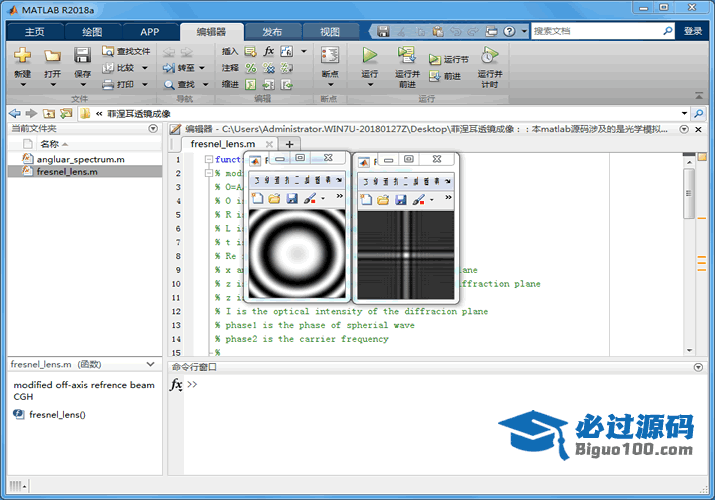Open the Run (运行) dropdown arrow

click(370, 85)
